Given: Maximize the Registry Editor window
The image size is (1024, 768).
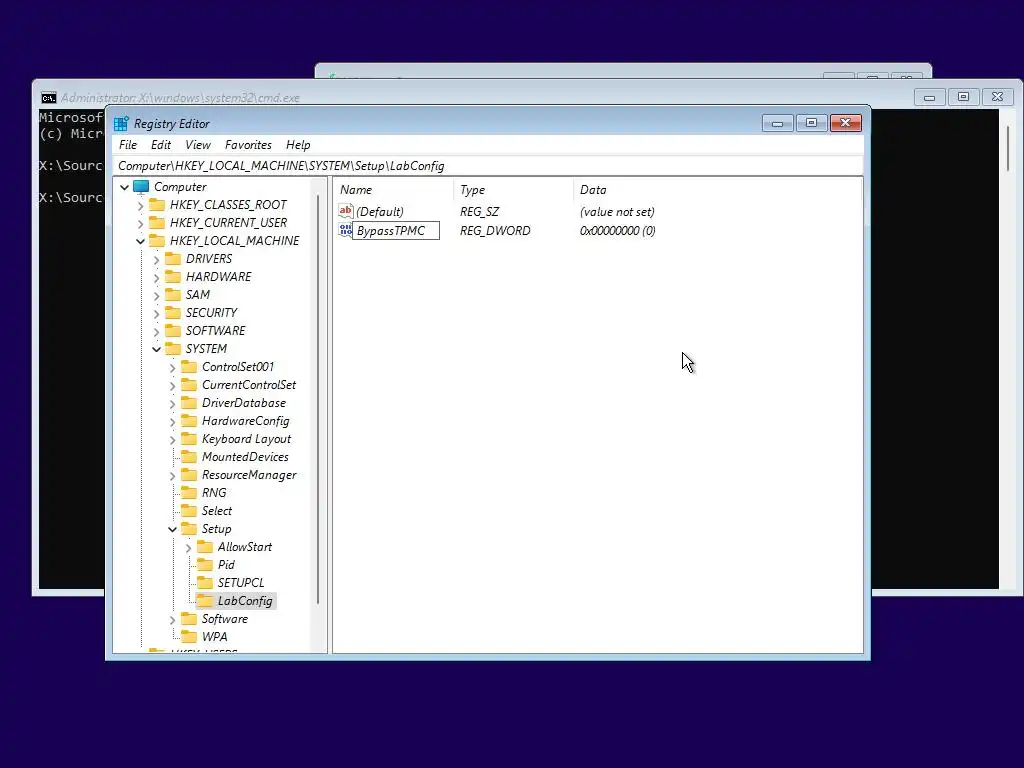Looking at the screenshot, I should pyautogui.click(x=812, y=123).
